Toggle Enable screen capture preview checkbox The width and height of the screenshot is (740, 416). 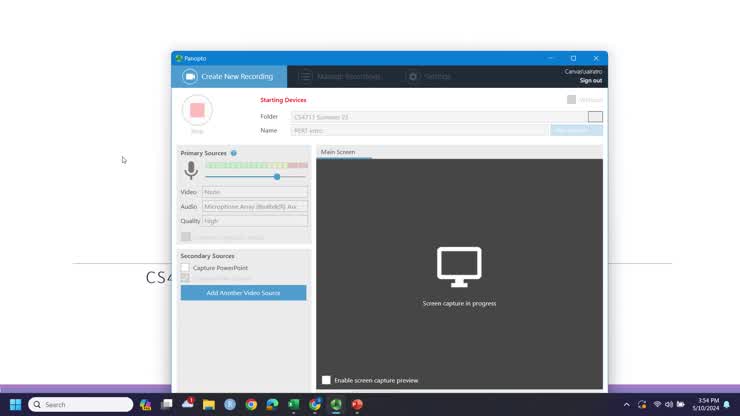[x=326, y=380]
